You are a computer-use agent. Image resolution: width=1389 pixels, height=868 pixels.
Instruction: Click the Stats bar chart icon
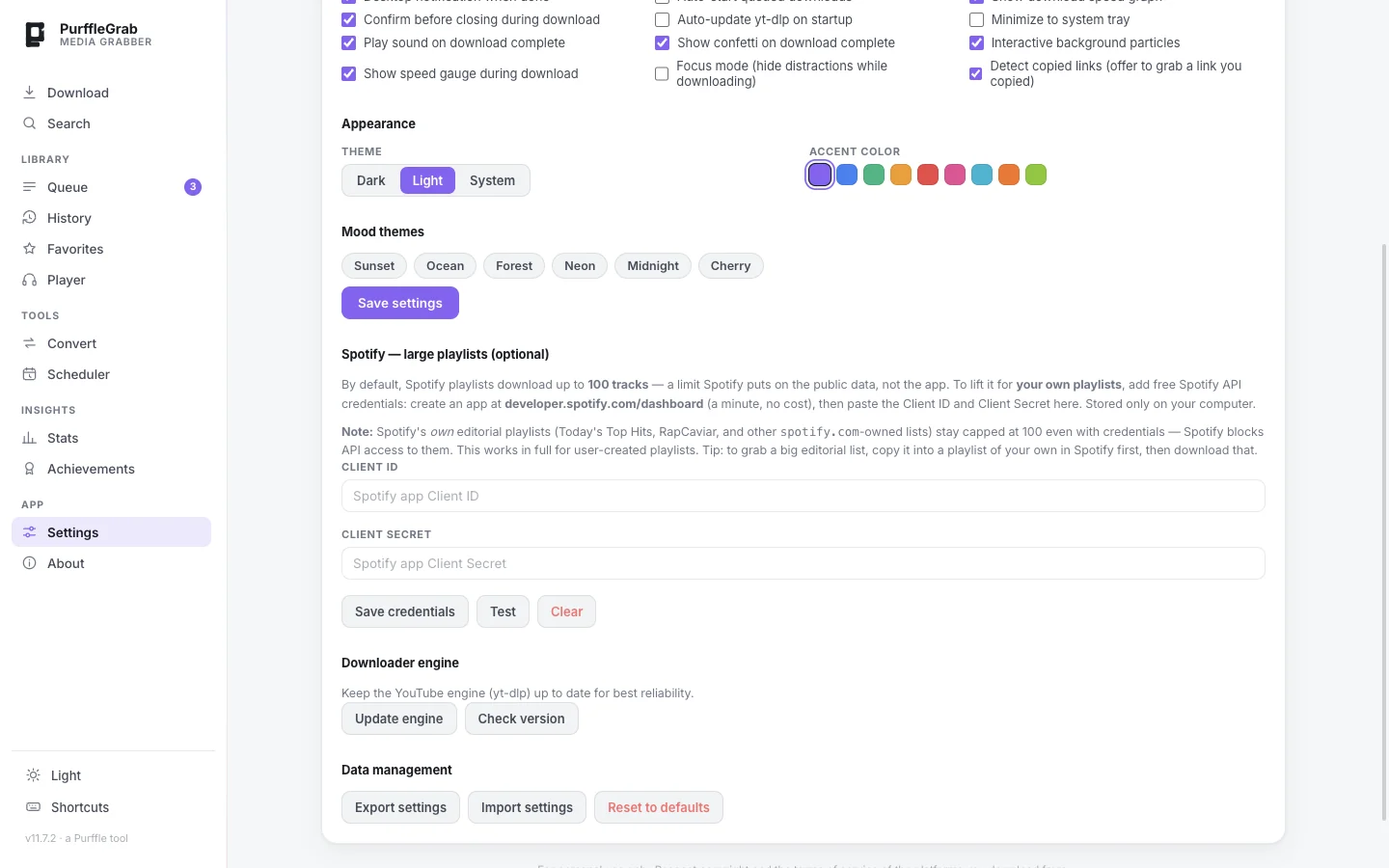click(x=30, y=438)
